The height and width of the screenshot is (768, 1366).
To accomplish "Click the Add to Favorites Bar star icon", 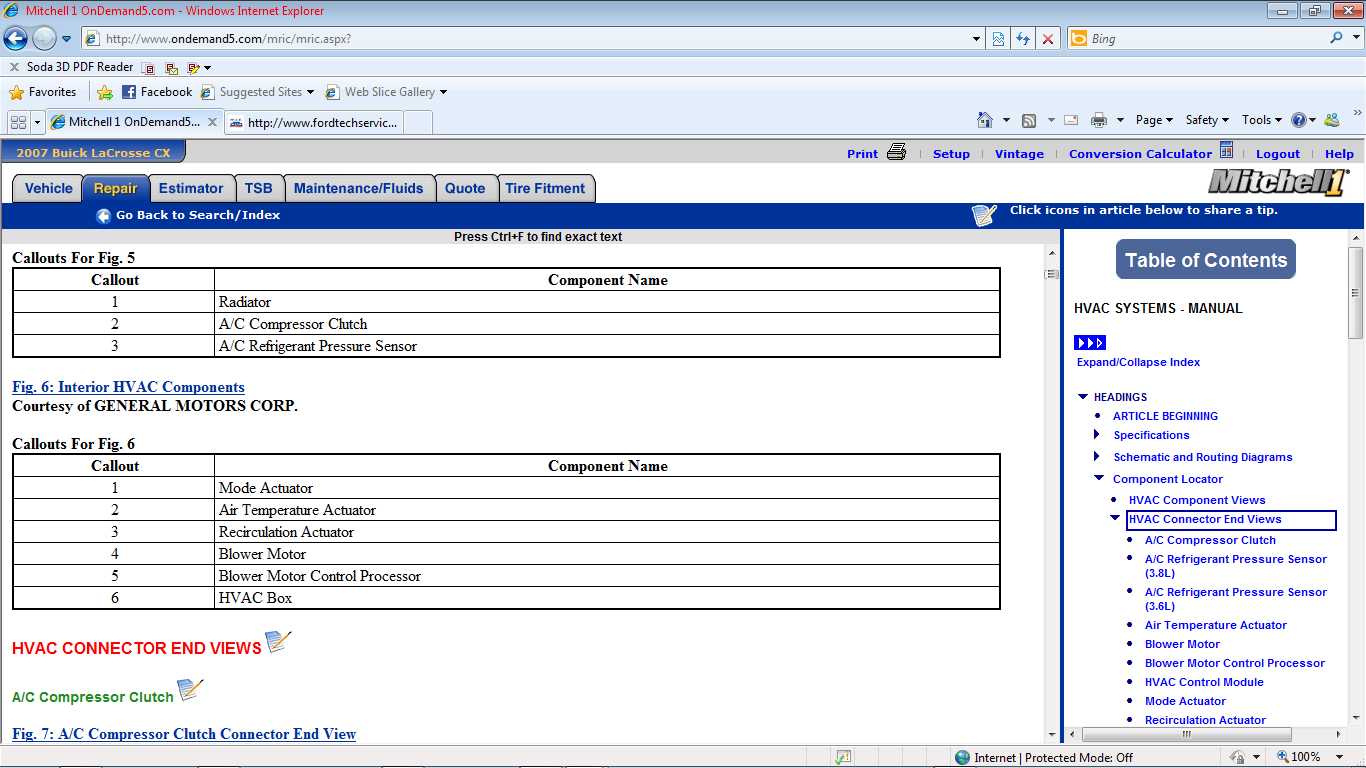I will [105, 92].
